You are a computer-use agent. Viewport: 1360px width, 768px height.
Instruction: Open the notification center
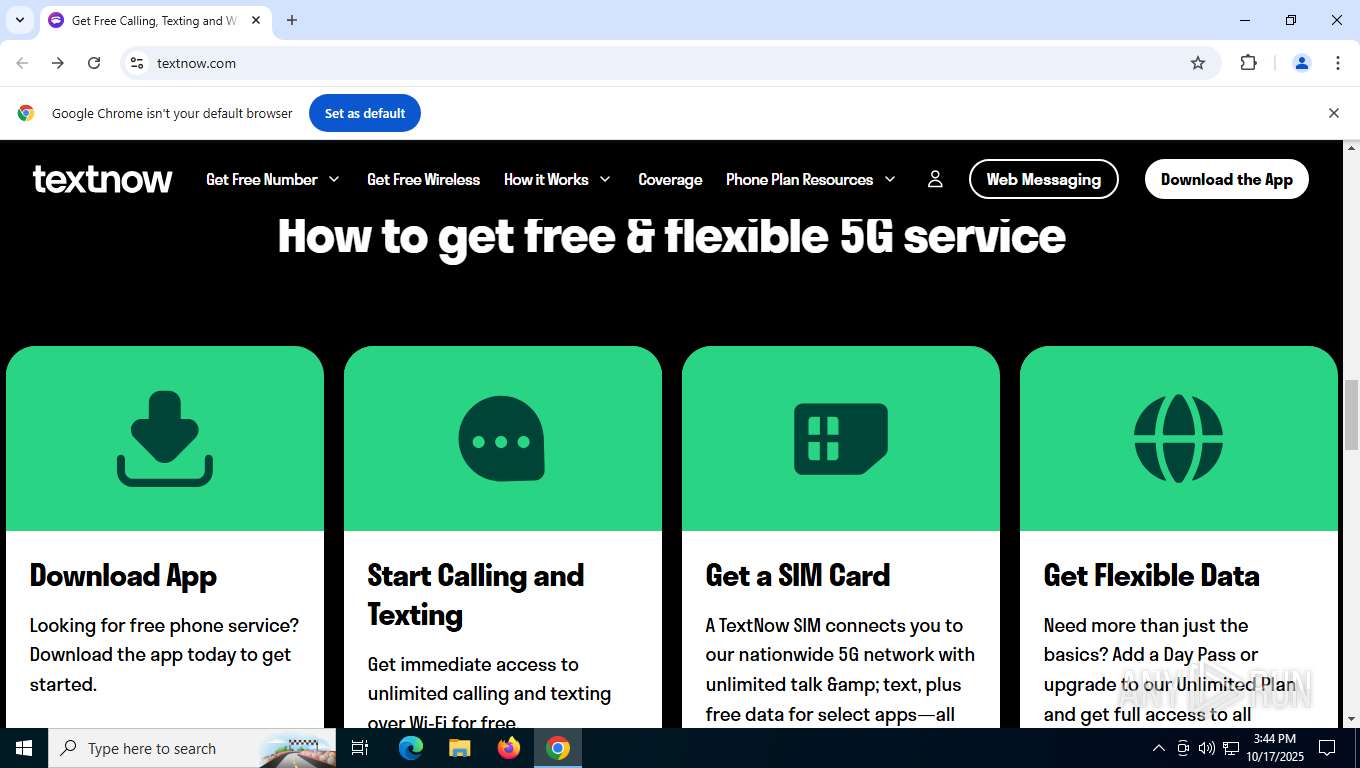pyautogui.click(x=1327, y=748)
